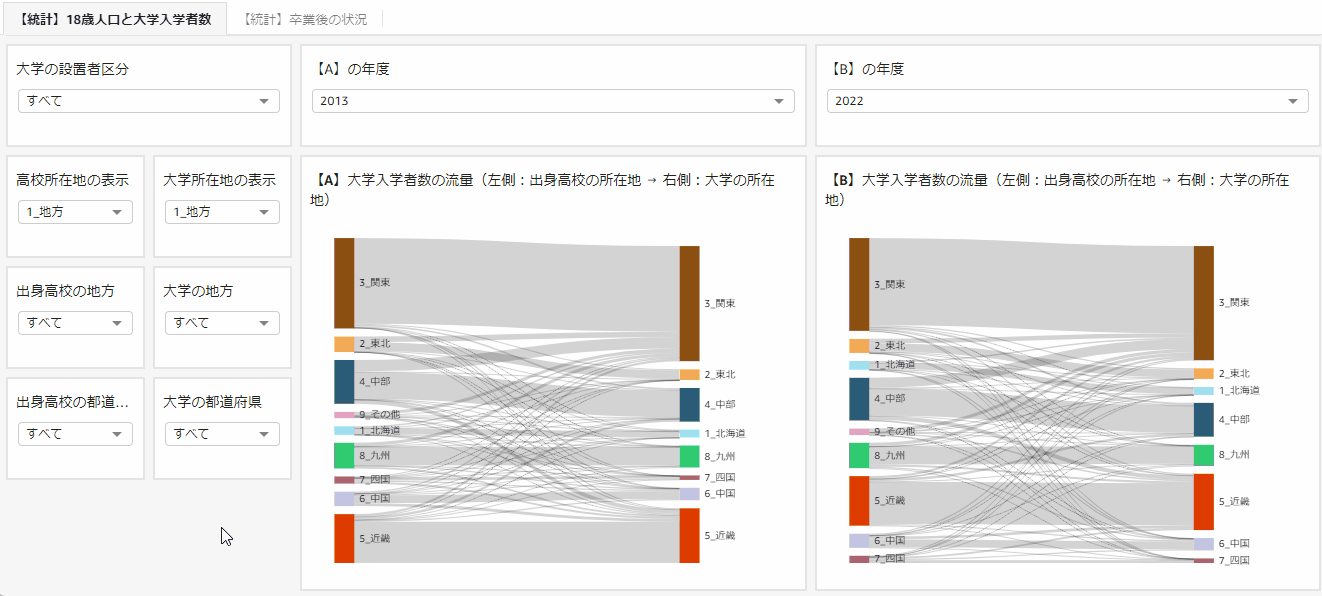The image size is (1322, 596).
Task: Click chart B's left-side dark blue 4_中部 node
Action: click(x=859, y=398)
